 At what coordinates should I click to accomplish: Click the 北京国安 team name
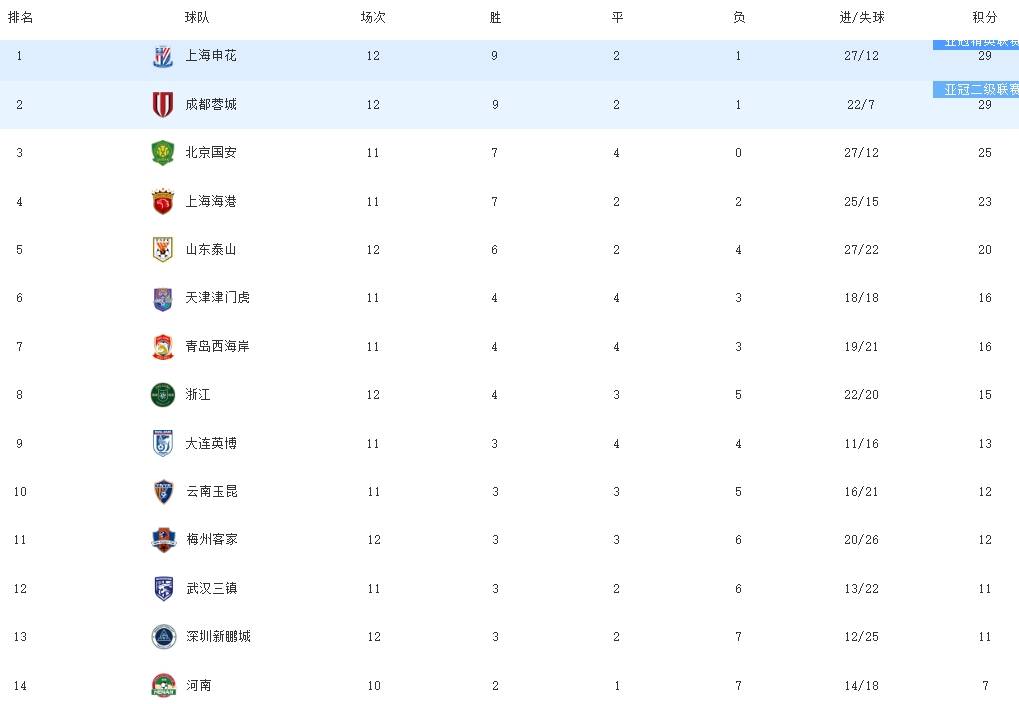pos(211,153)
